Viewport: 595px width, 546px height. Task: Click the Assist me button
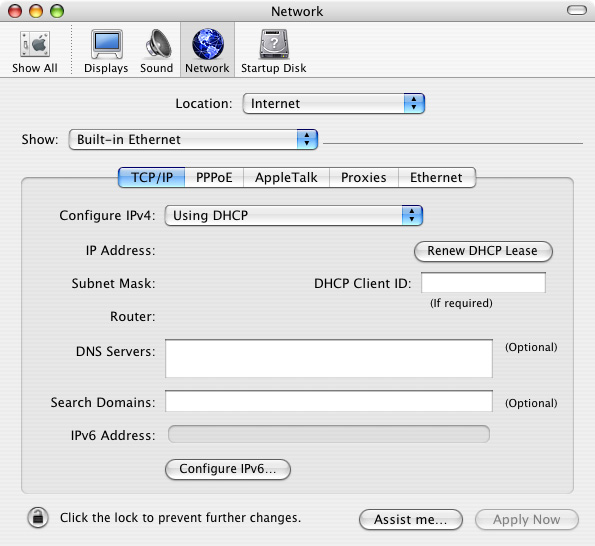pos(411,519)
